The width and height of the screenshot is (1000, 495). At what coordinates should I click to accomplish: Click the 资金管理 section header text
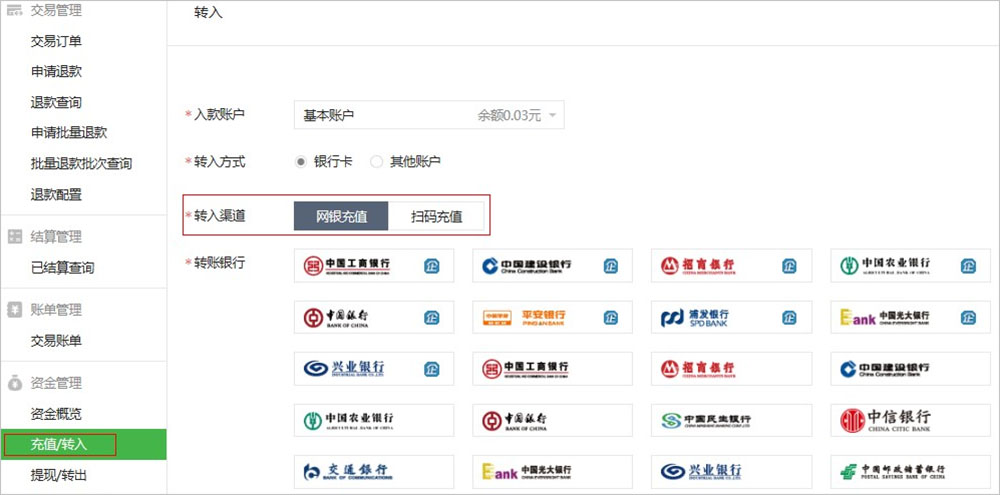(x=56, y=383)
